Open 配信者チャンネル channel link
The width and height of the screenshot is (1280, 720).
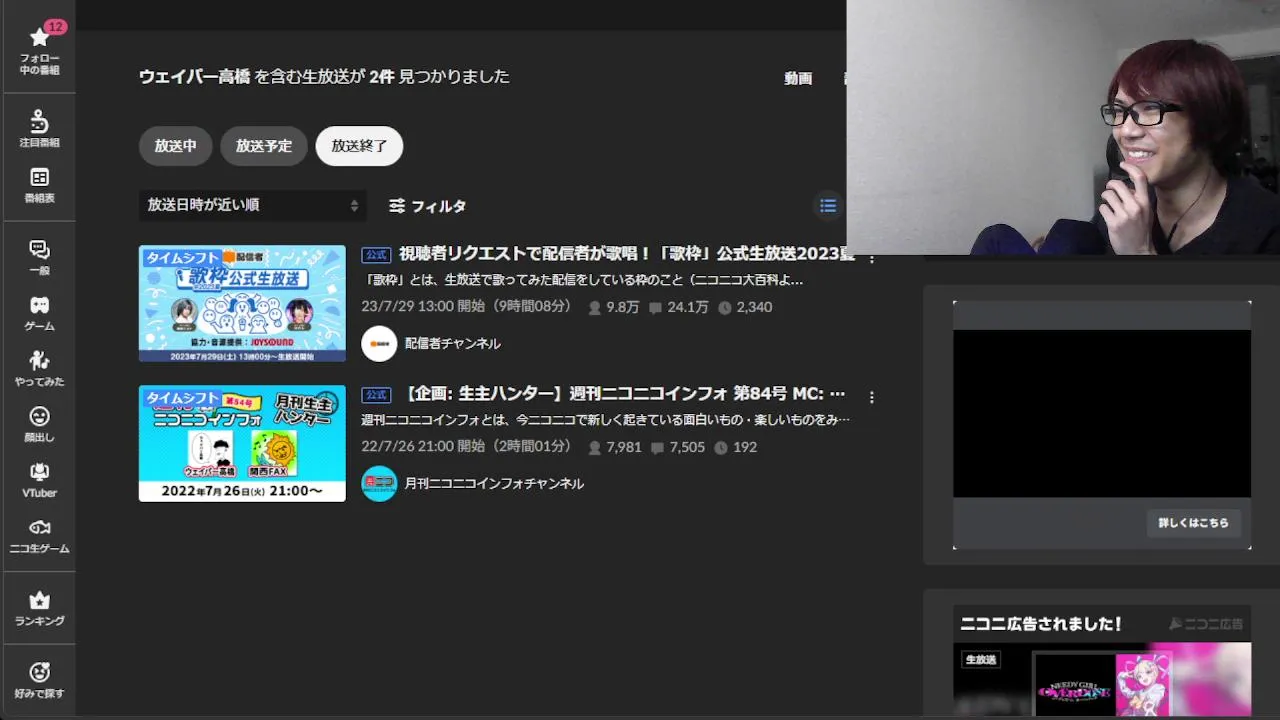coord(452,344)
